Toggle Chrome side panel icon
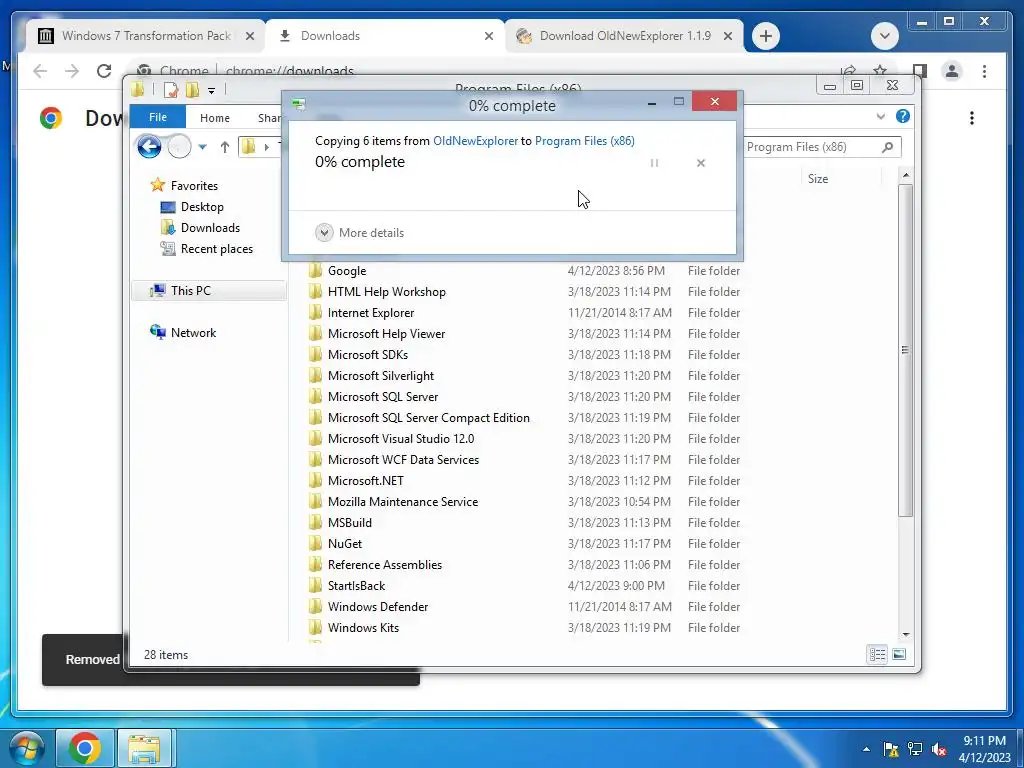Viewport: 1024px width, 768px height. 920,71
